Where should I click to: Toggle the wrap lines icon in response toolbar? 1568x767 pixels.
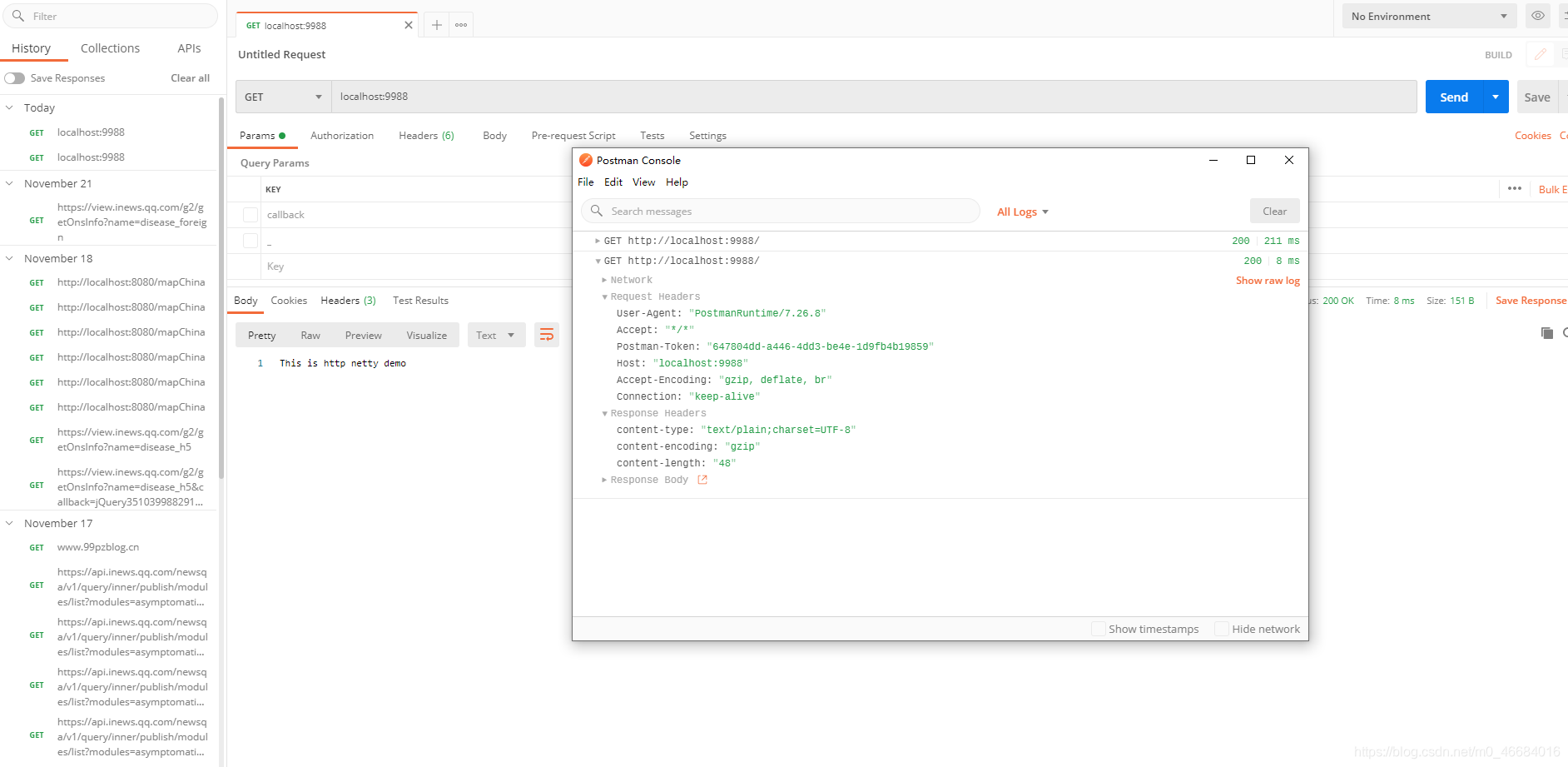(x=547, y=335)
